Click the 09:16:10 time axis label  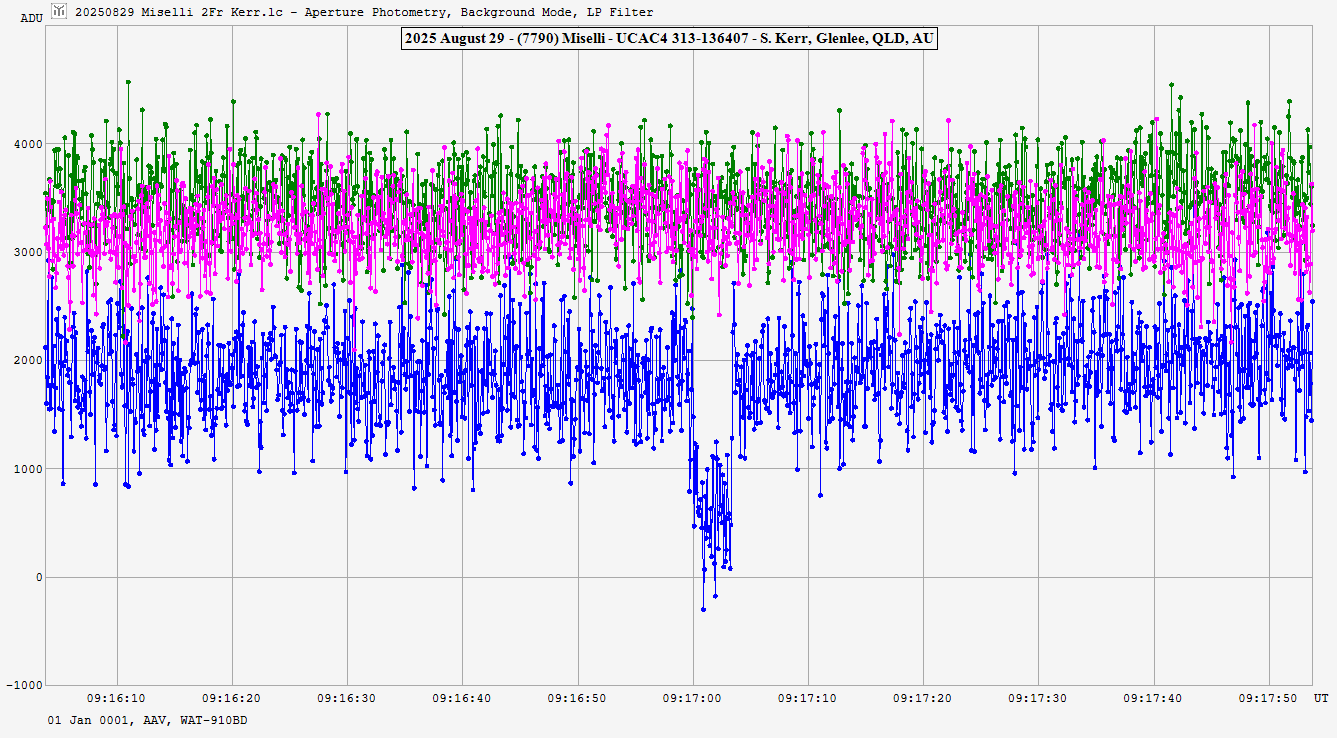tap(117, 698)
